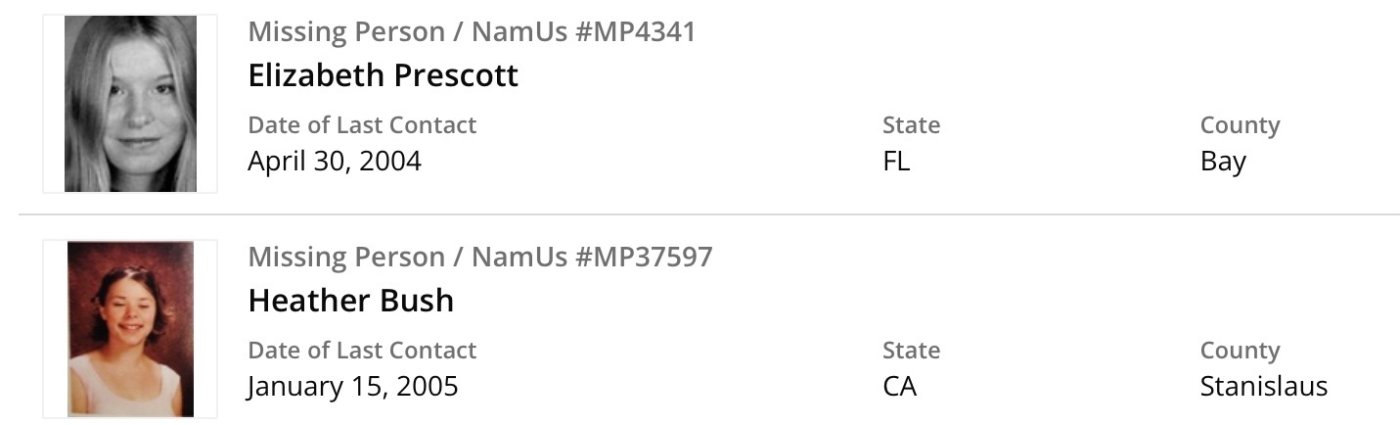Select the Bay county value
This screenshot has height=425, width=1400.
[1223, 161]
